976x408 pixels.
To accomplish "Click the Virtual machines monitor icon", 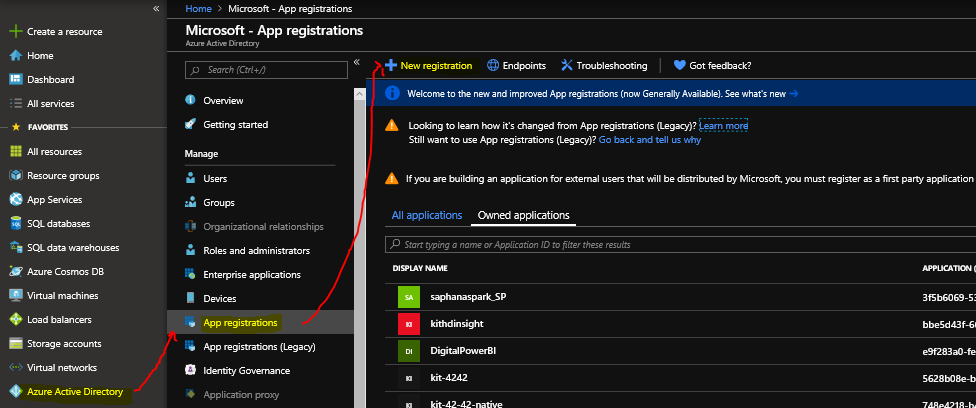I will (16, 295).
